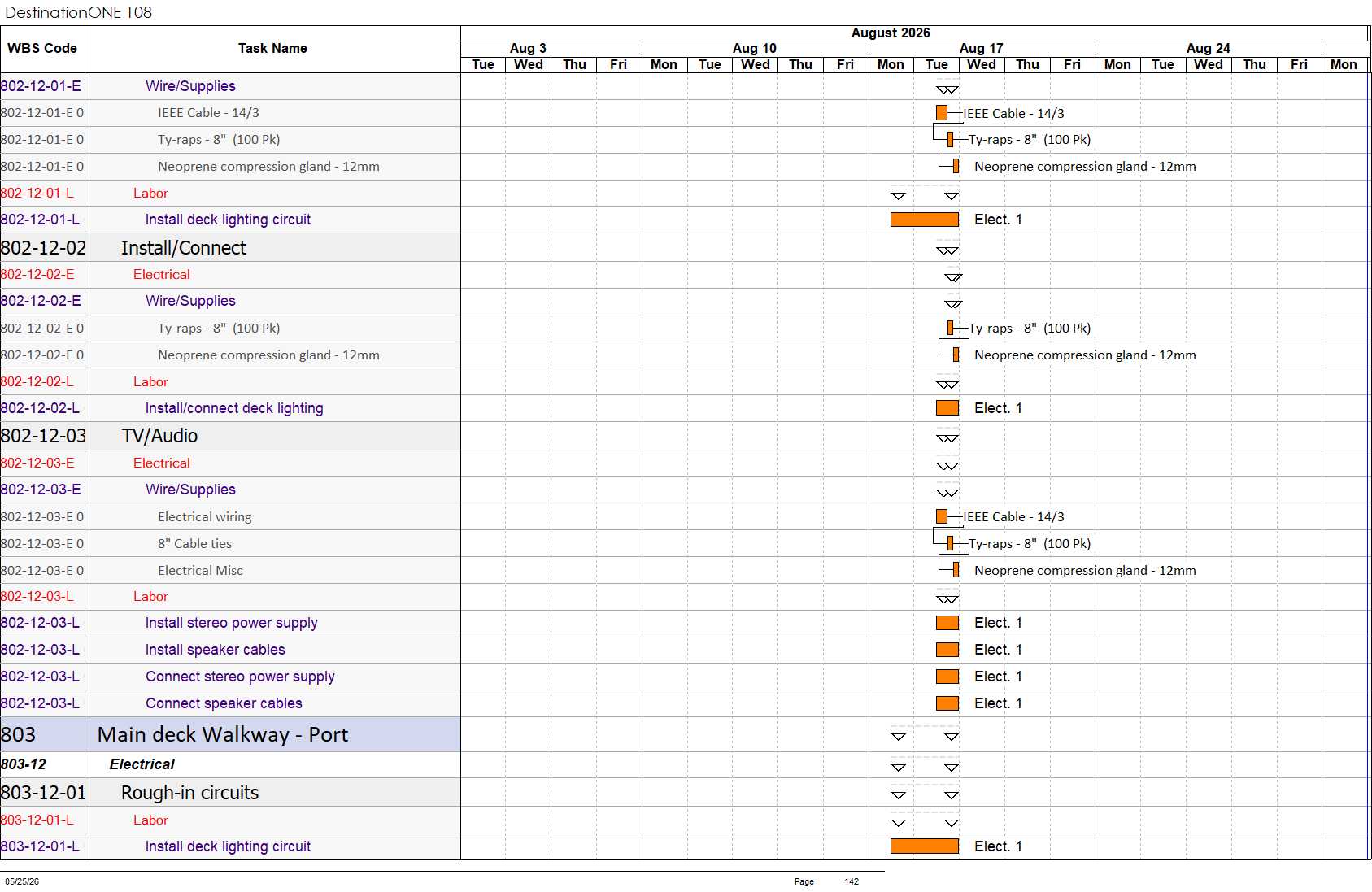Select the Install speaker cables task
This screenshot has height=892, width=1372.
point(216,650)
